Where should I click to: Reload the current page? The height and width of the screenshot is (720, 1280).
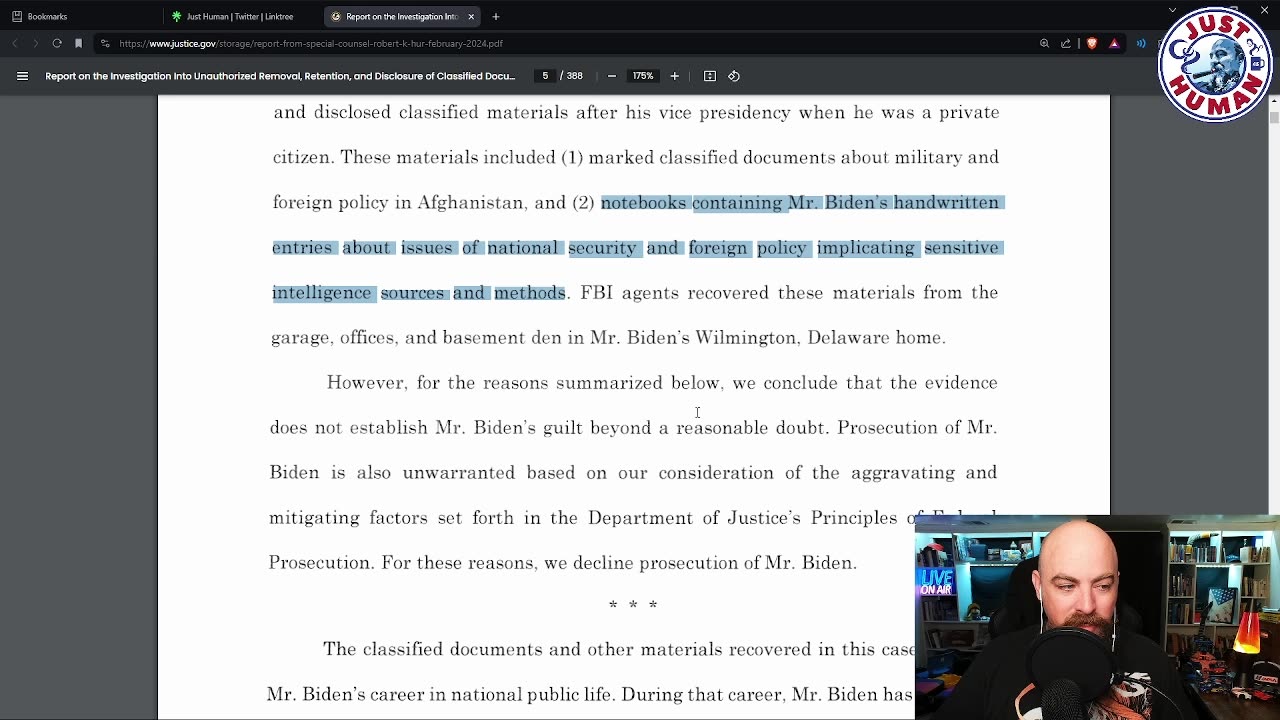click(x=57, y=43)
